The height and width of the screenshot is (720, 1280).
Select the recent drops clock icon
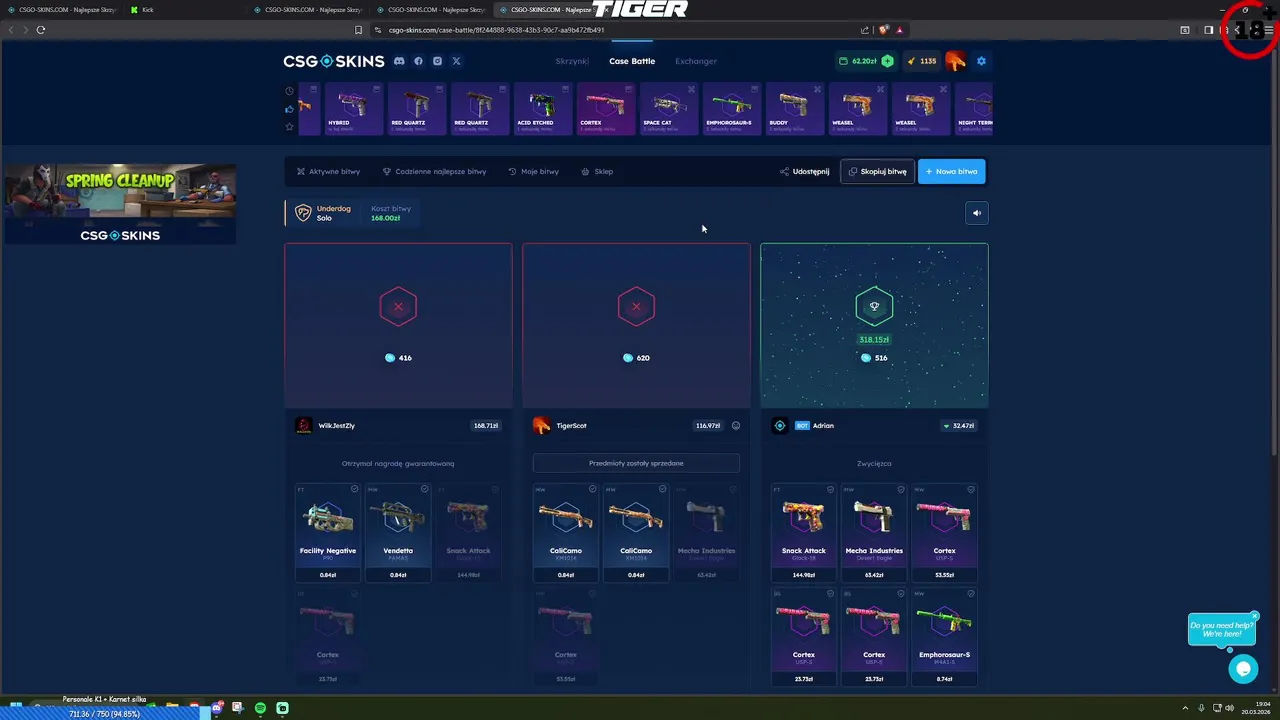tap(290, 91)
